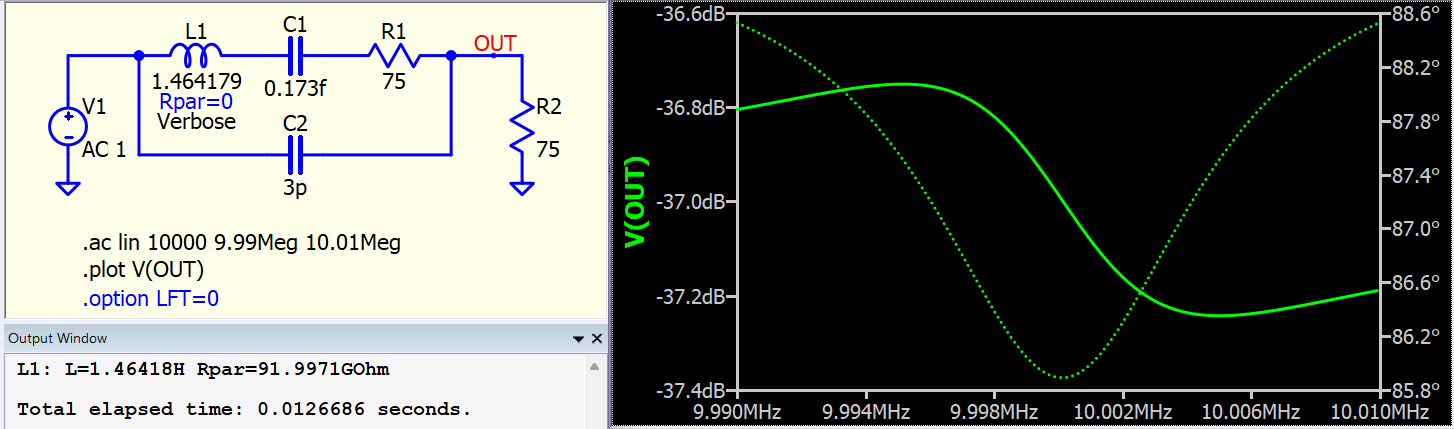
Task: Click the Verbose text under L1
Action: pyautogui.click(x=196, y=122)
